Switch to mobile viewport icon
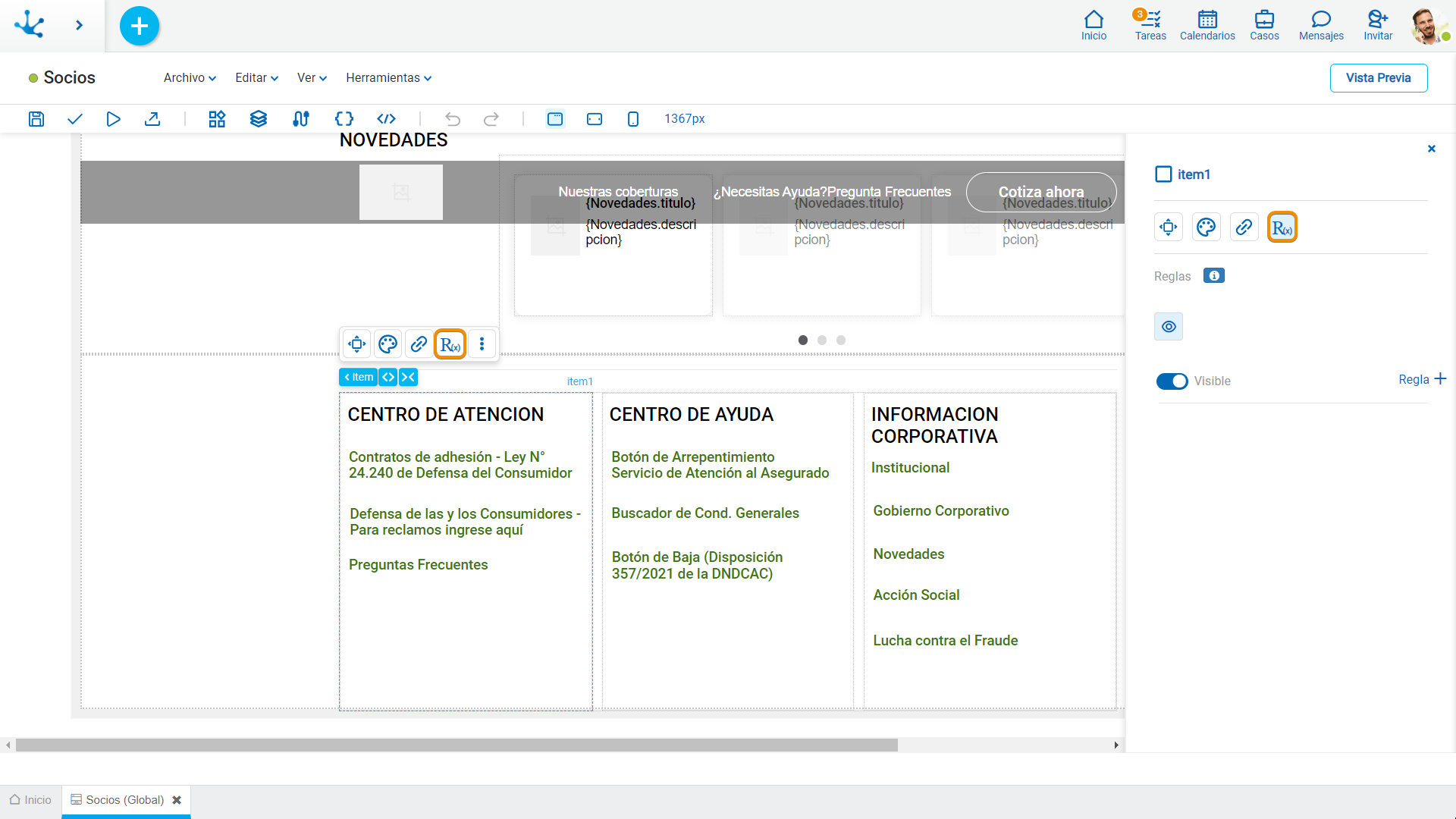 pos(633,119)
